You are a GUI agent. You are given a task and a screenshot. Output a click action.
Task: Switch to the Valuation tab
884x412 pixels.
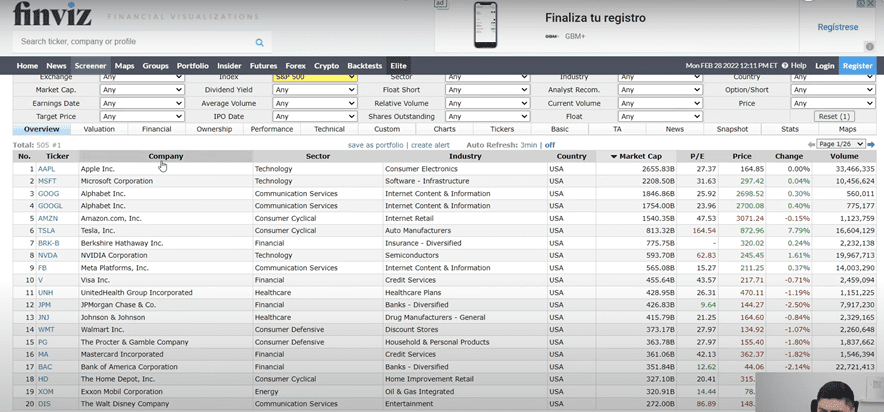coord(99,129)
